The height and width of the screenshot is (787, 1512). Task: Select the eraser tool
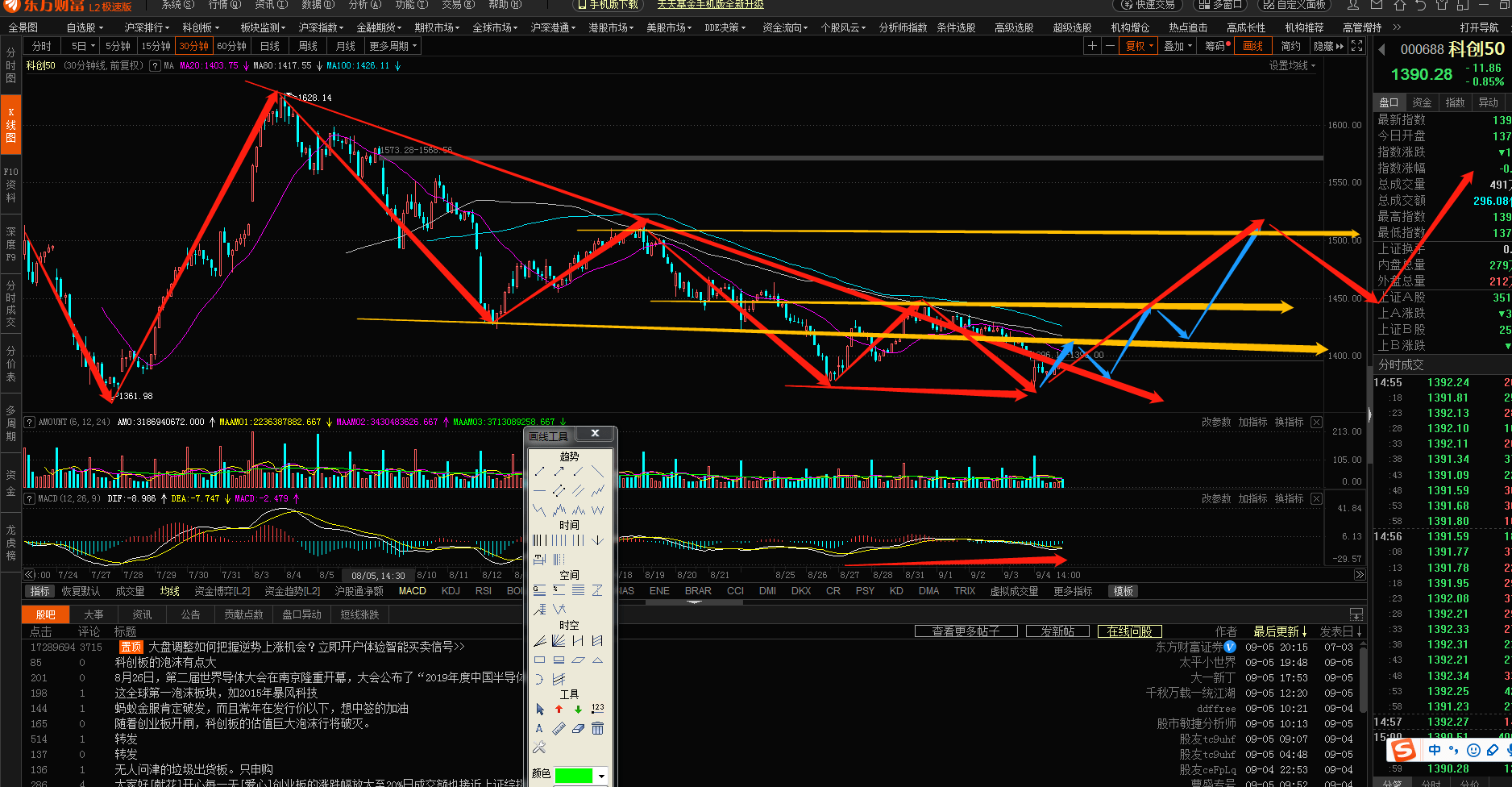(578, 728)
